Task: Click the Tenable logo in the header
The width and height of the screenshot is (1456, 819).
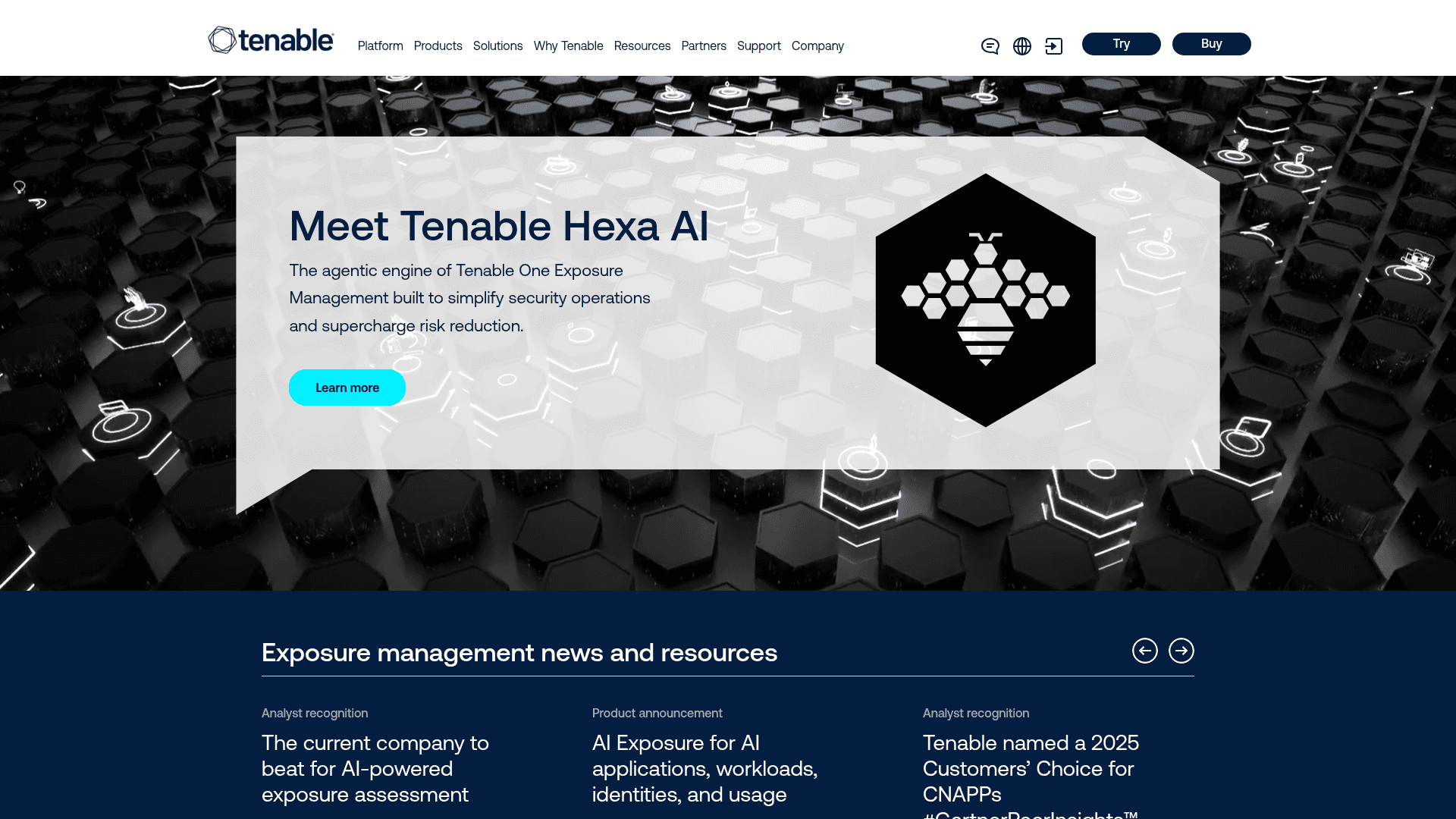Action: (271, 40)
